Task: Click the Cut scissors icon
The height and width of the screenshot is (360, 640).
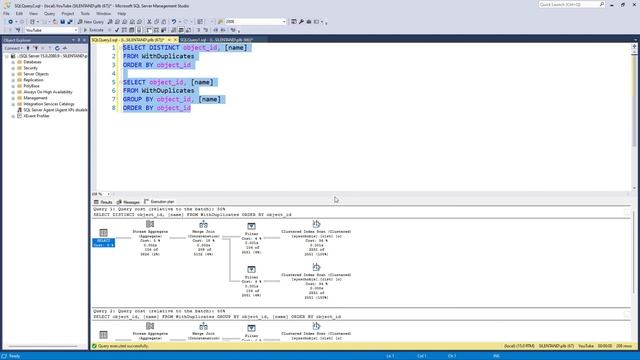Action: pyautogui.click(x=149, y=22)
